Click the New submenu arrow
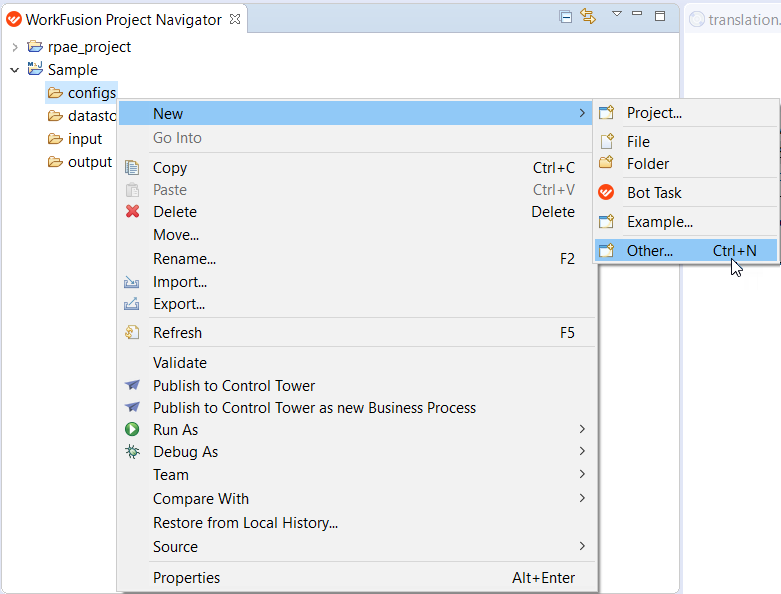781x594 pixels. pos(582,113)
